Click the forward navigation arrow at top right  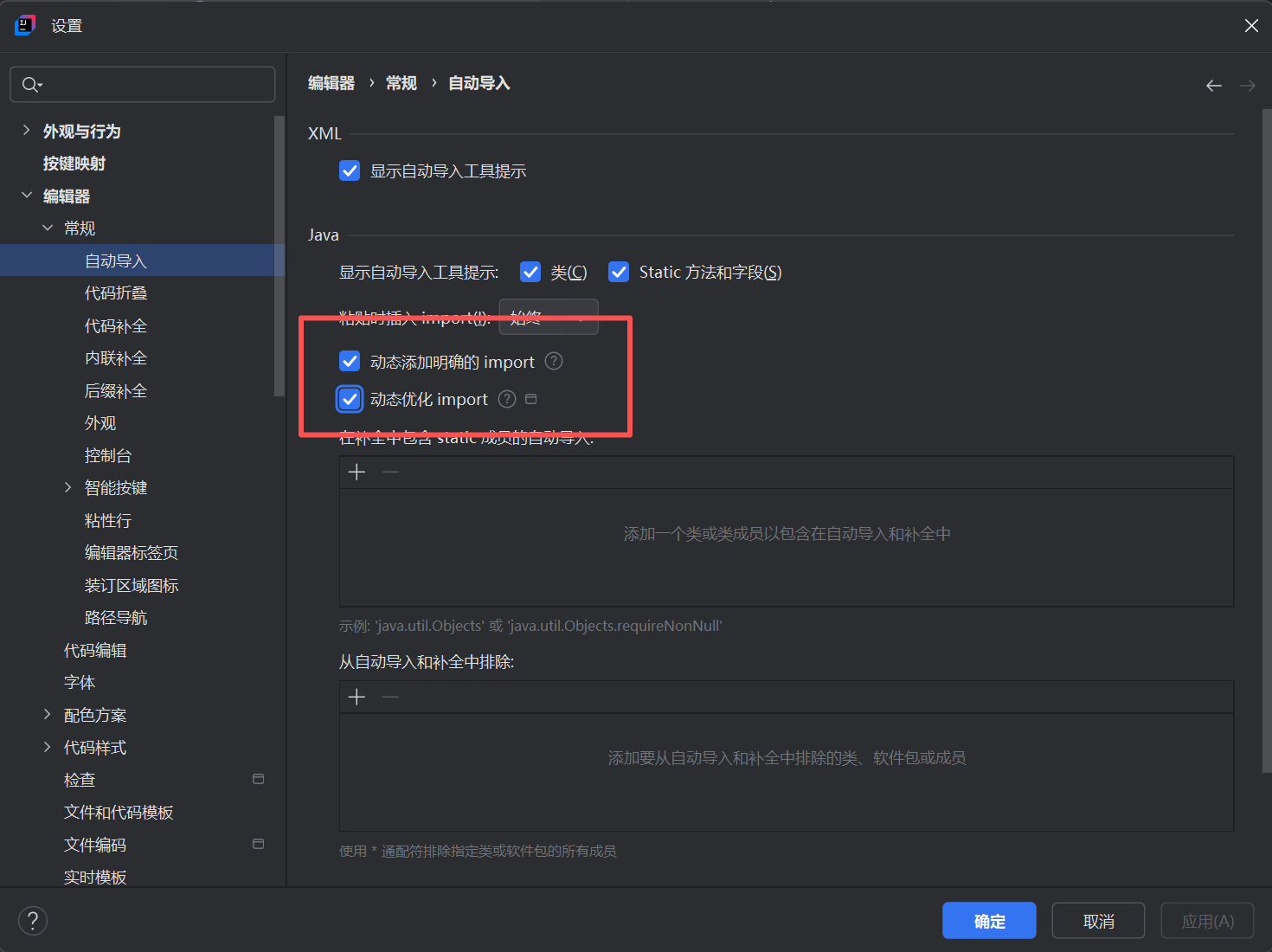[x=1247, y=85]
